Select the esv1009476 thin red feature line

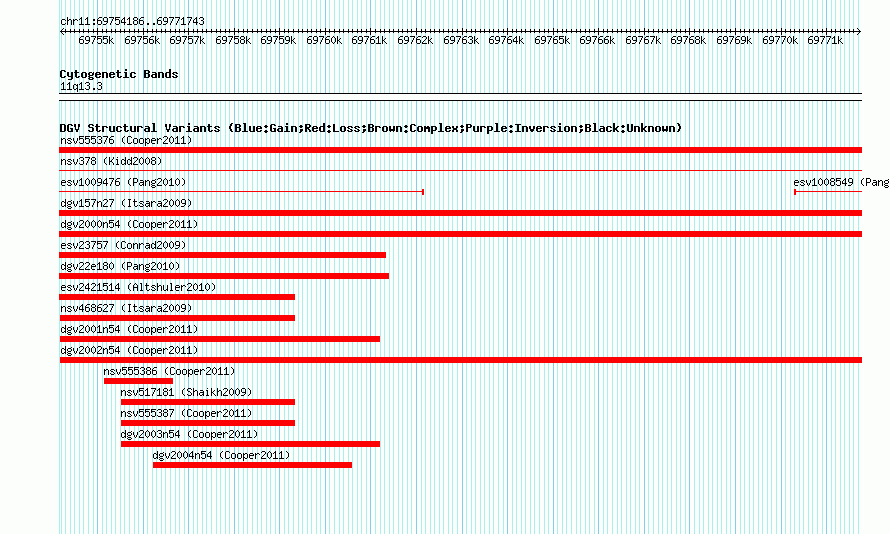(x=242, y=192)
